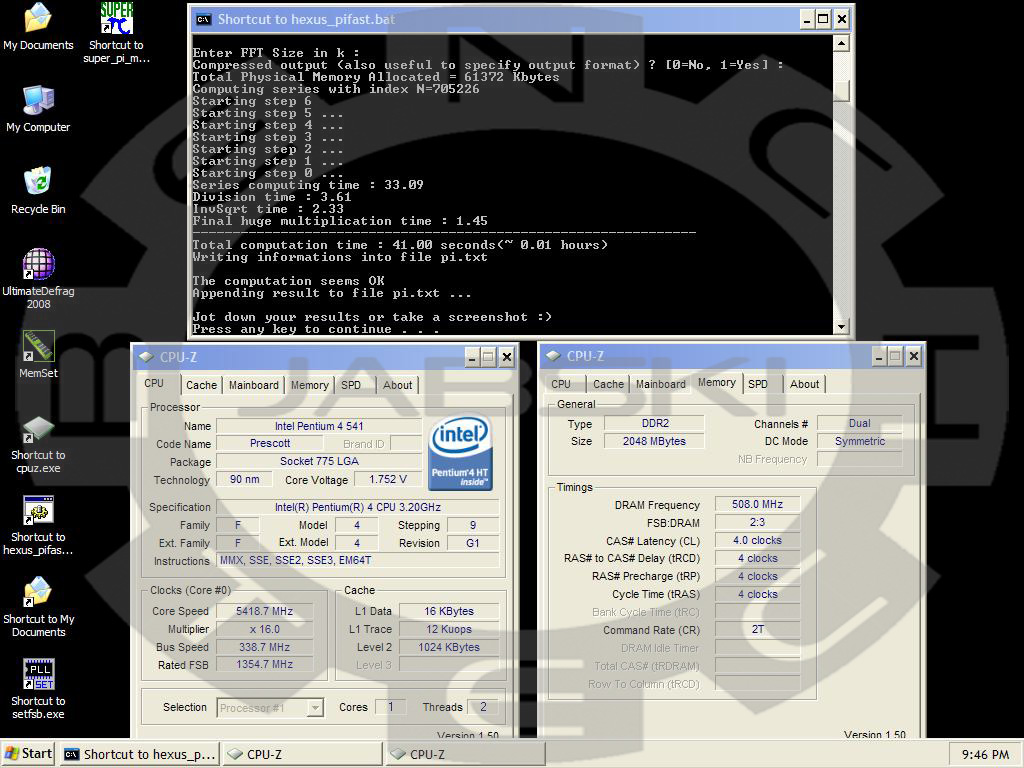Launch the MemSet desktop icon
The width and height of the screenshot is (1024, 768).
tap(38, 355)
